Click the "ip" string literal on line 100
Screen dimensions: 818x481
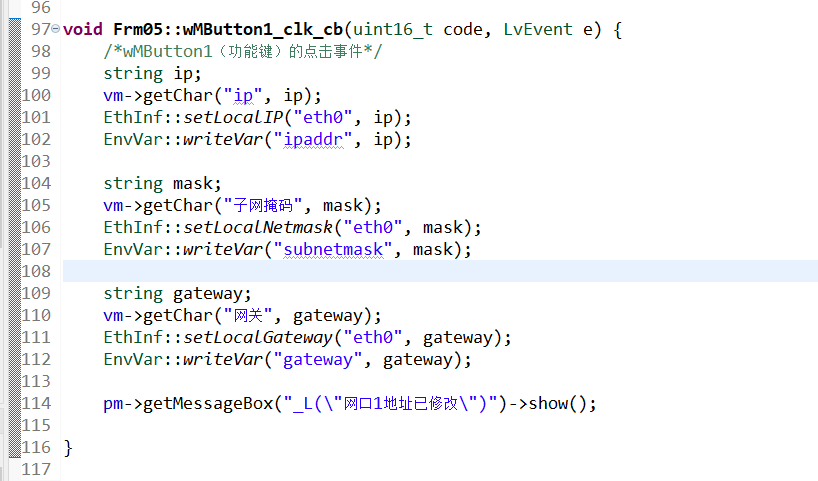[x=243, y=95]
